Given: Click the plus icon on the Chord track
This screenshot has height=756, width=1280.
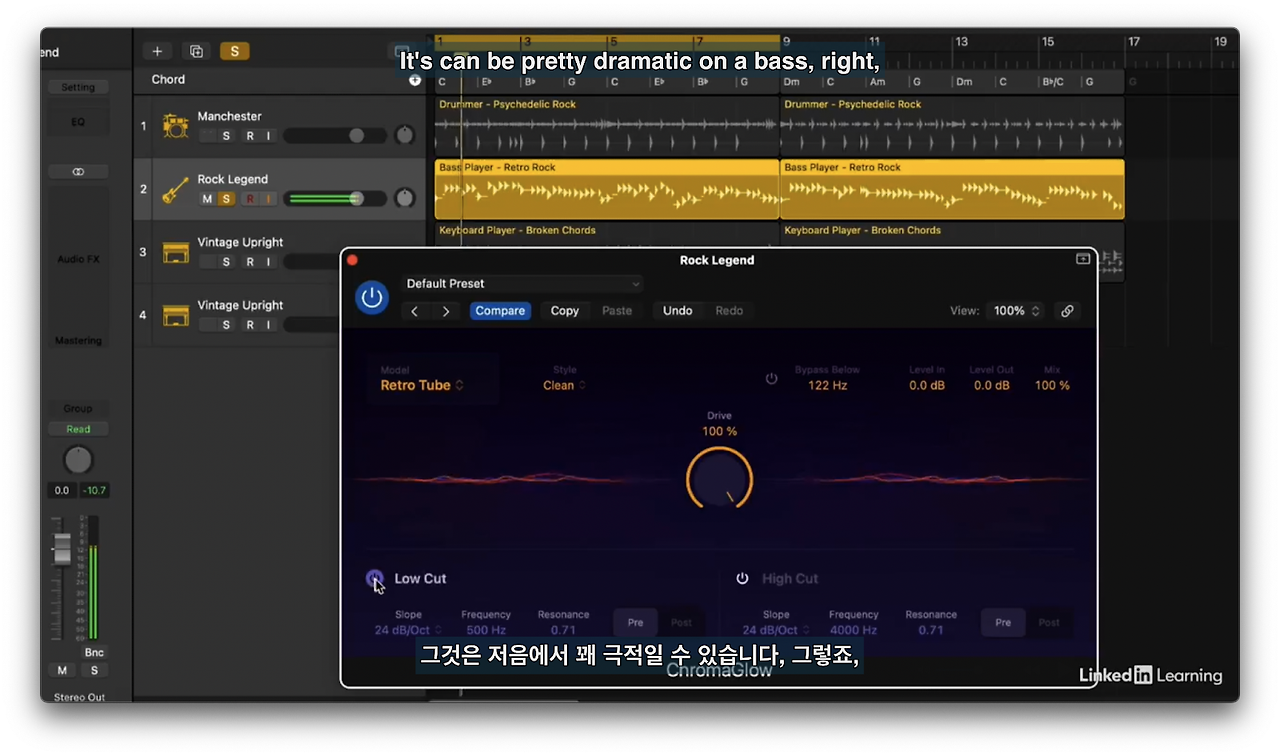Looking at the screenshot, I should click(x=415, y=80).
